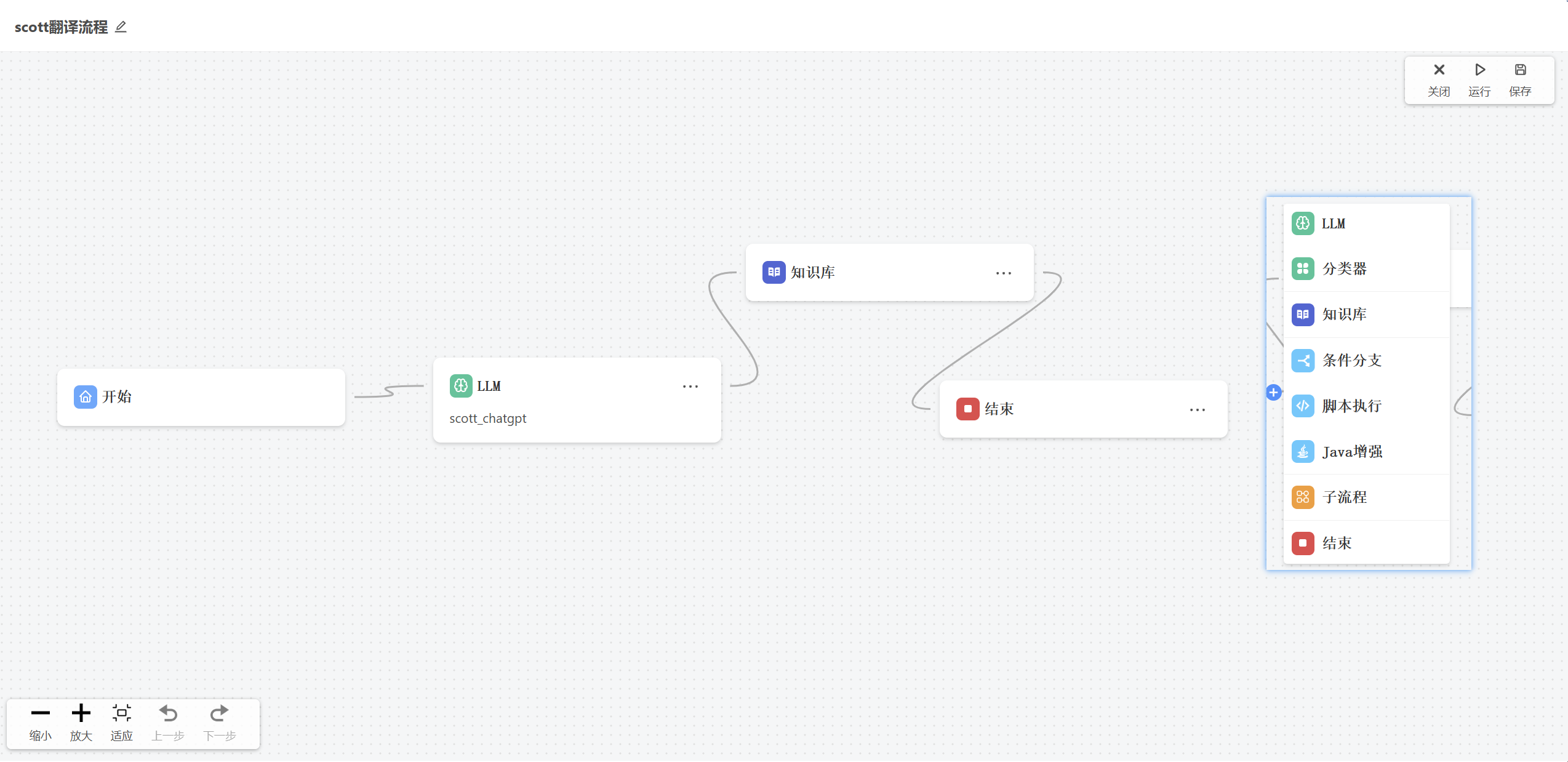Open the 结束 node's three-dot menu
Screen dimensions: 1568x762
click(x=1197, y=410)
